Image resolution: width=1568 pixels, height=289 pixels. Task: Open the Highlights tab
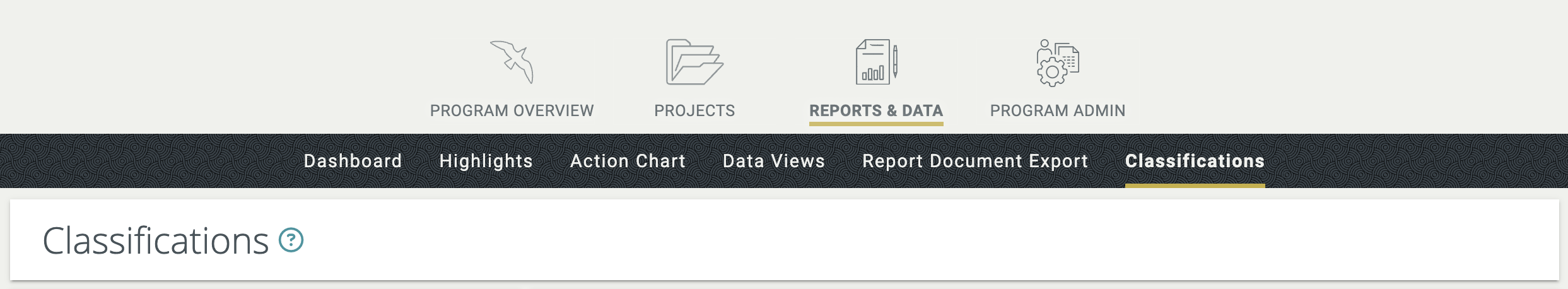pyautogui.click(x=486, y=161)
